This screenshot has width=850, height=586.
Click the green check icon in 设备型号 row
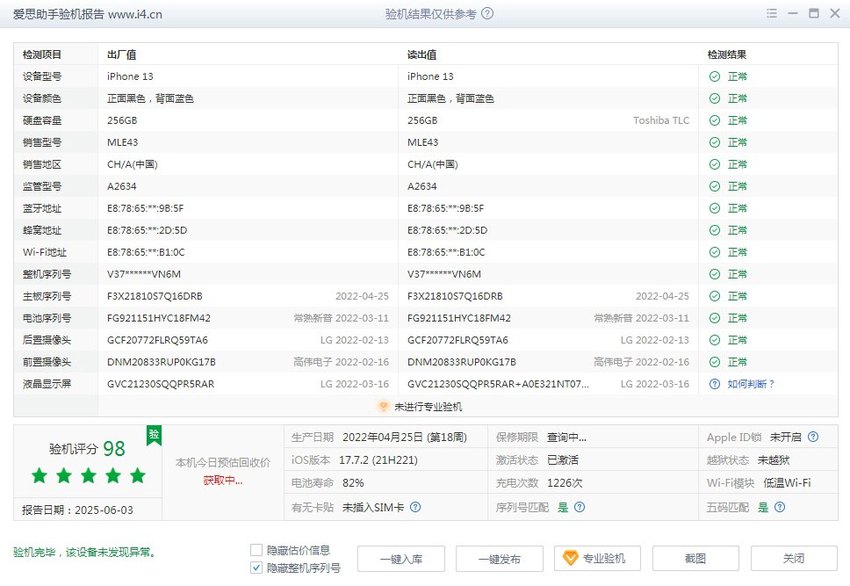click(x=714, y=76)
